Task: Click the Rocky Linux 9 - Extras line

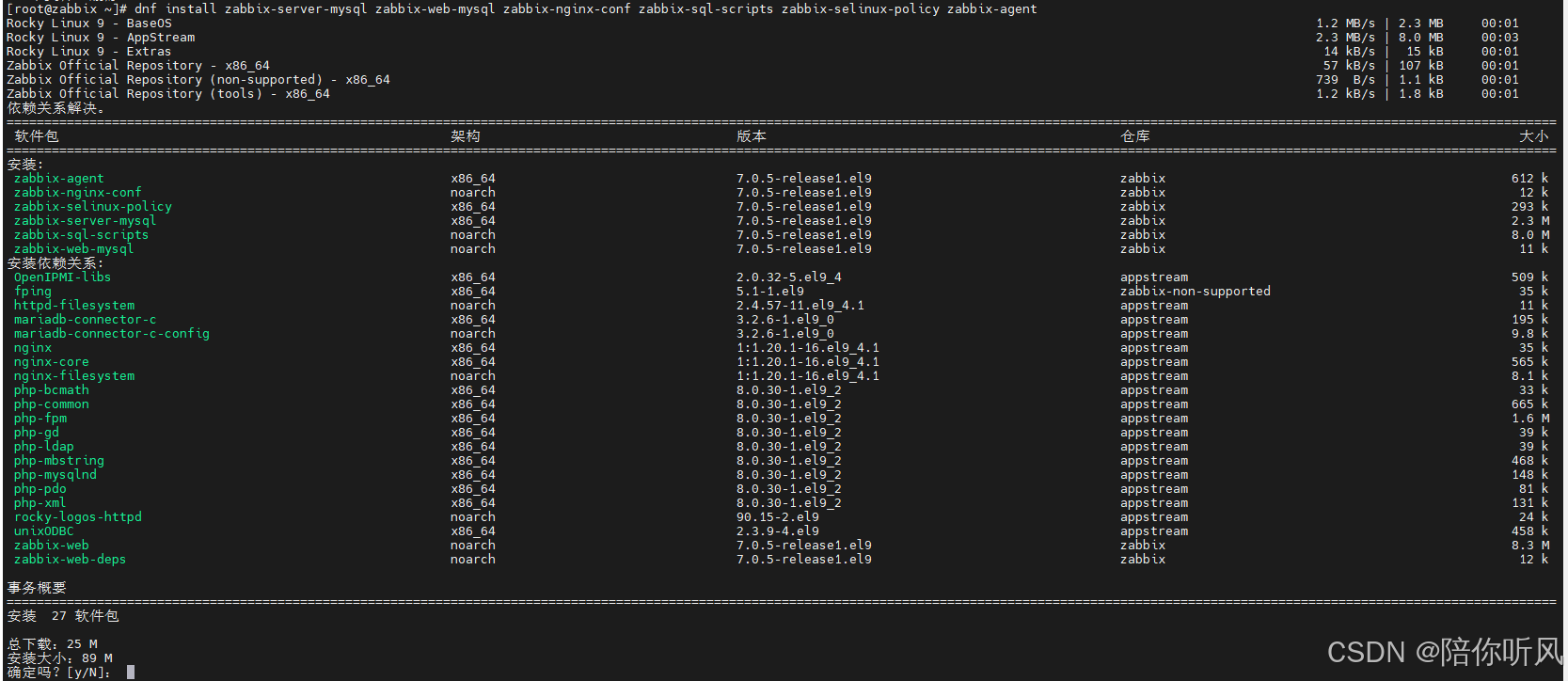Action: click(x=88, y=51)
